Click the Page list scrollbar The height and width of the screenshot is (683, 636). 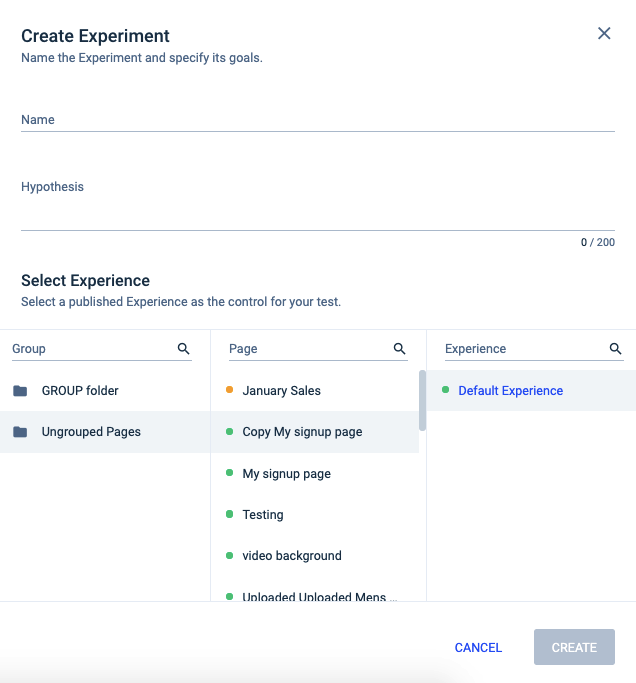422,400
